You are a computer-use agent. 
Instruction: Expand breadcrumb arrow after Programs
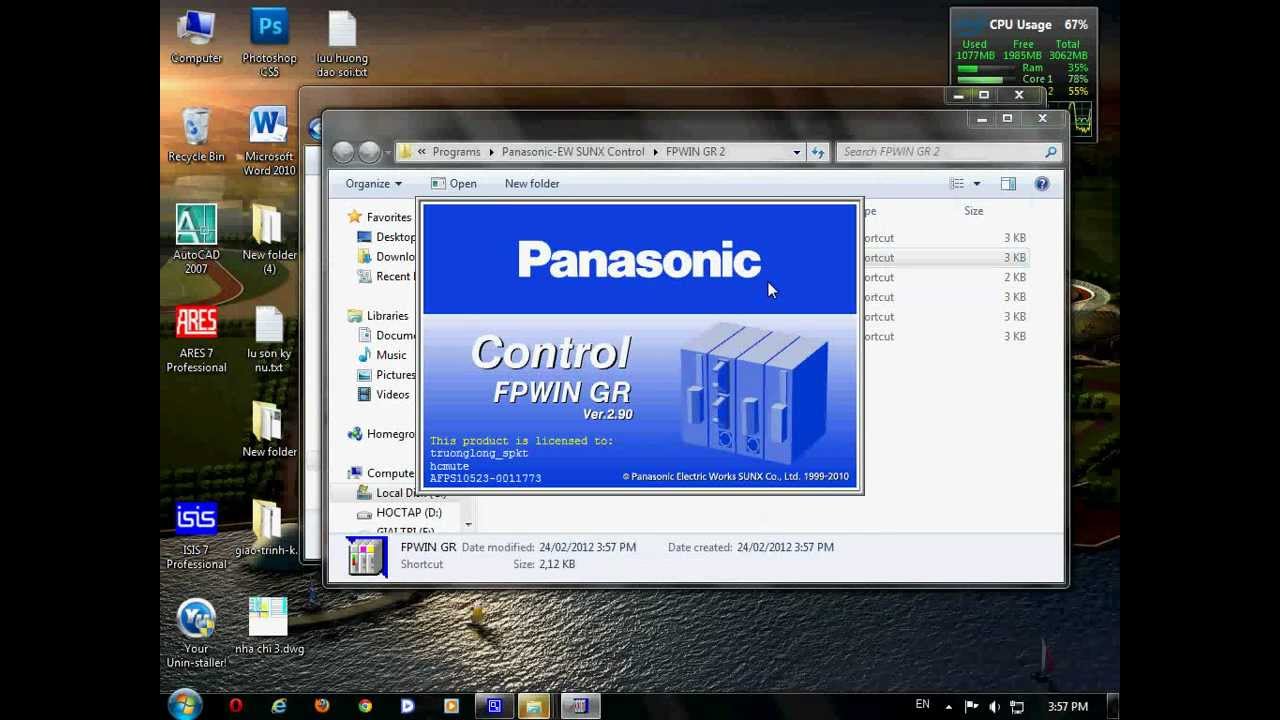coord(491,152)
